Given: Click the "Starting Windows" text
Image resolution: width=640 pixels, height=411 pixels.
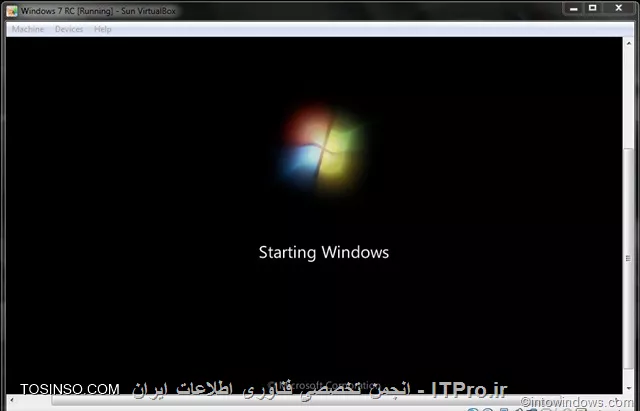Looking at the screenshot, I should (324, 252).
